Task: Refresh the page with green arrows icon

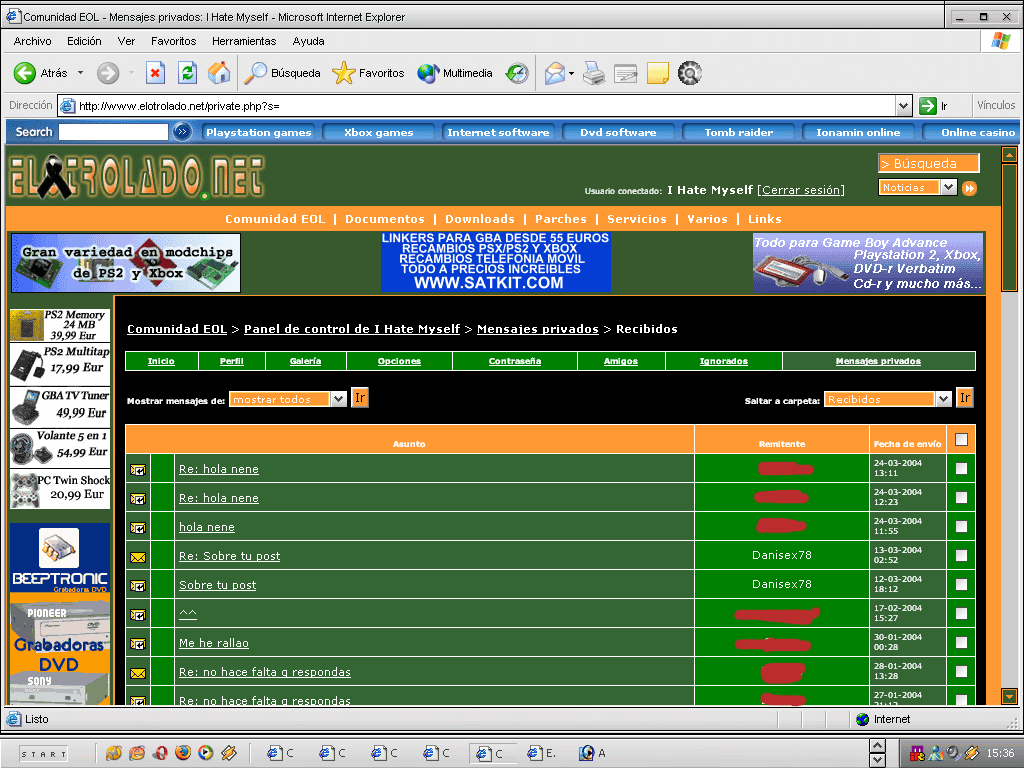Action: (x=187, y=73)
